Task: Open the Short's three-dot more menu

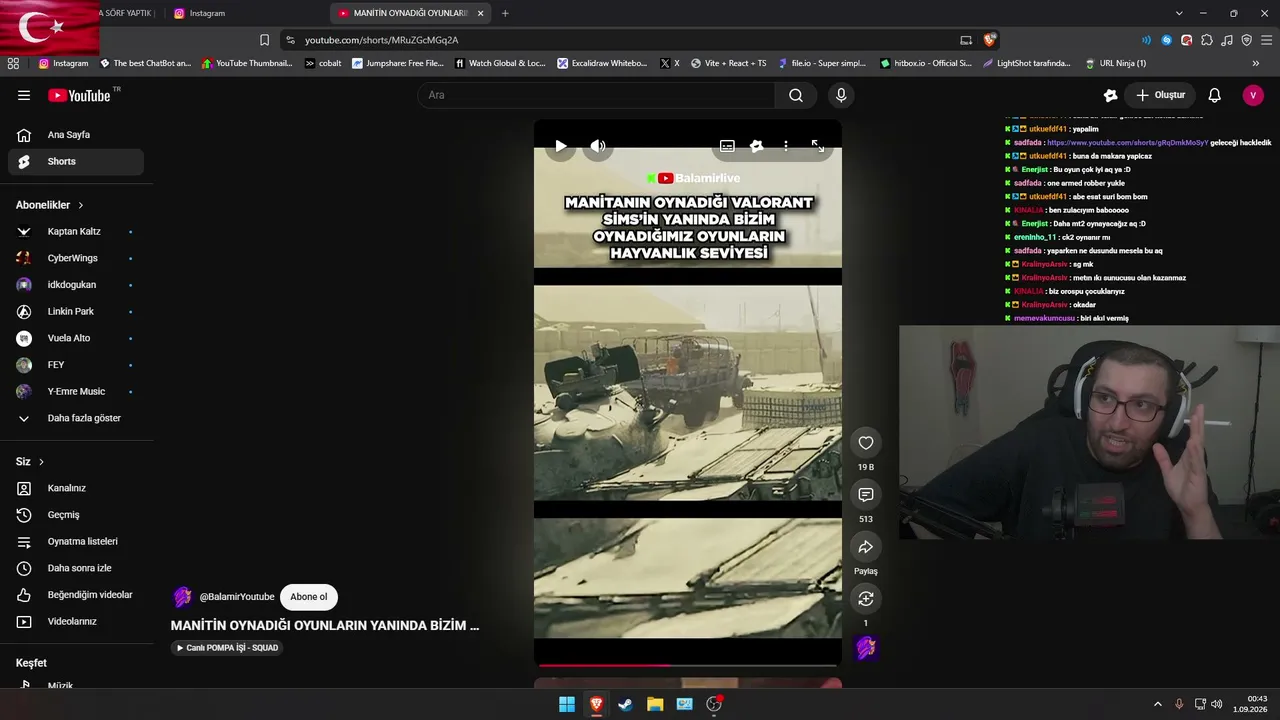Action: [786, 146]
